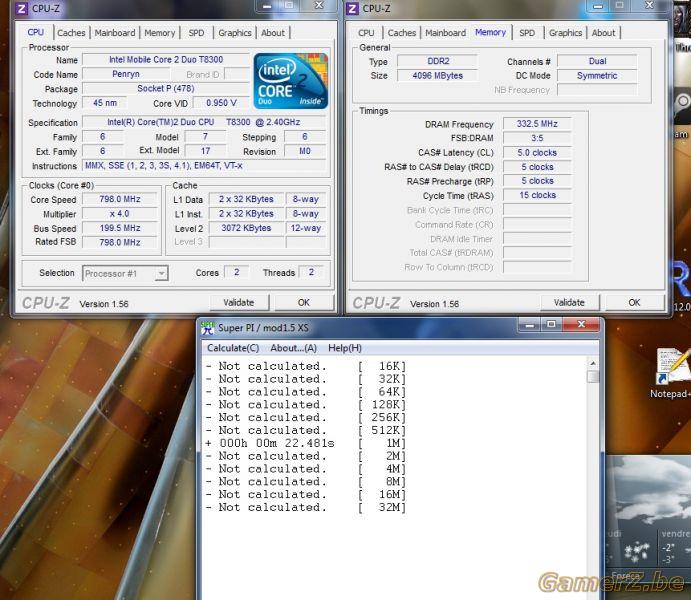Image resolution: width=691 pixels, height=600 pixels.
Task: Click the Bus Speed value '199.5 MHz'
Action: [x=119, y=228]
